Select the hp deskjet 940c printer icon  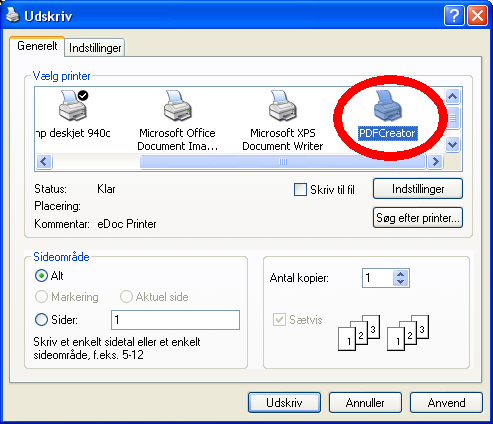pos(73,106)
